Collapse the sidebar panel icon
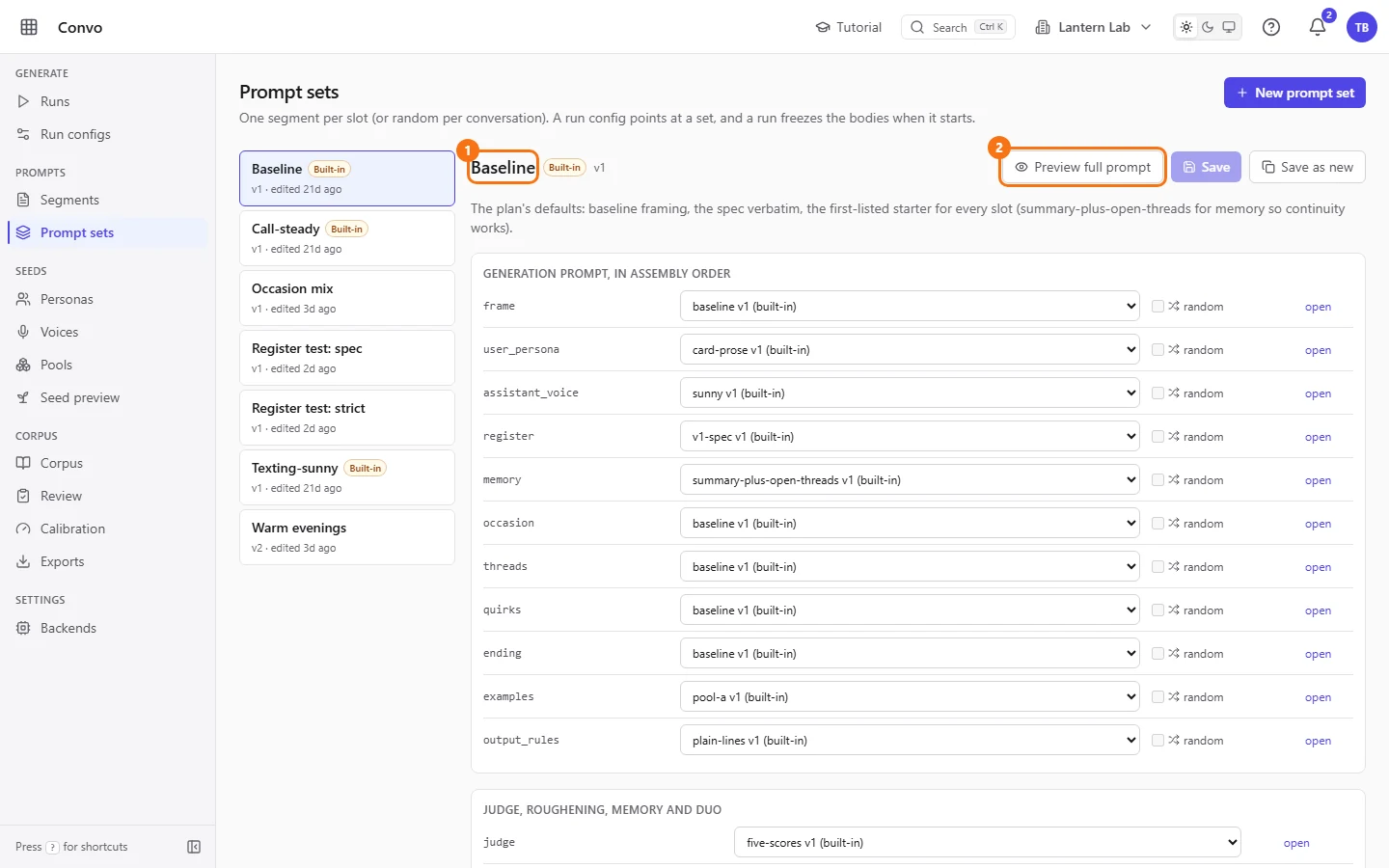The image size is (1389, 868). click(194, 847)
